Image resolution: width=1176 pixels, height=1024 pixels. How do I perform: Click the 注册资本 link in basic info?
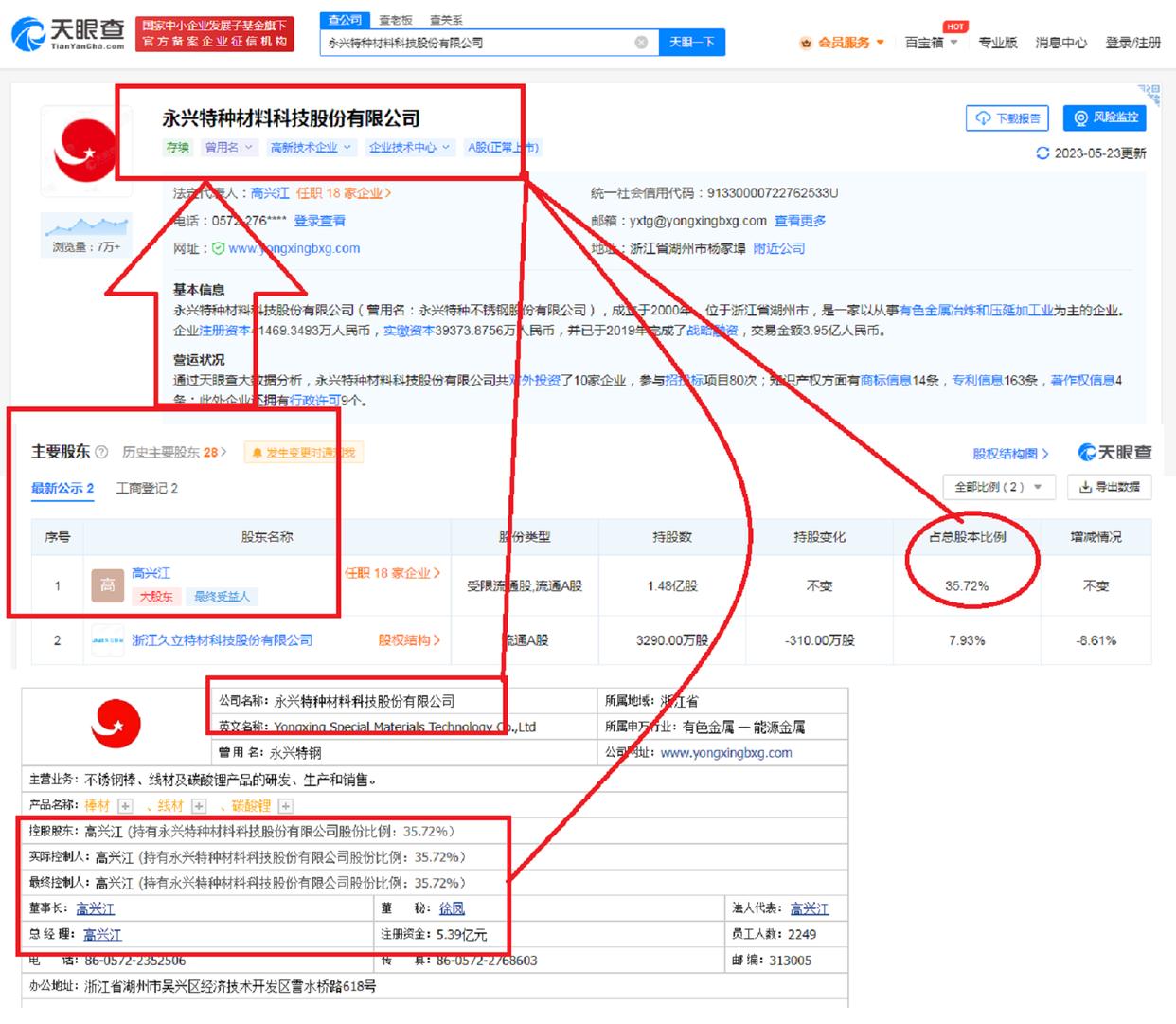pos(225,332)
